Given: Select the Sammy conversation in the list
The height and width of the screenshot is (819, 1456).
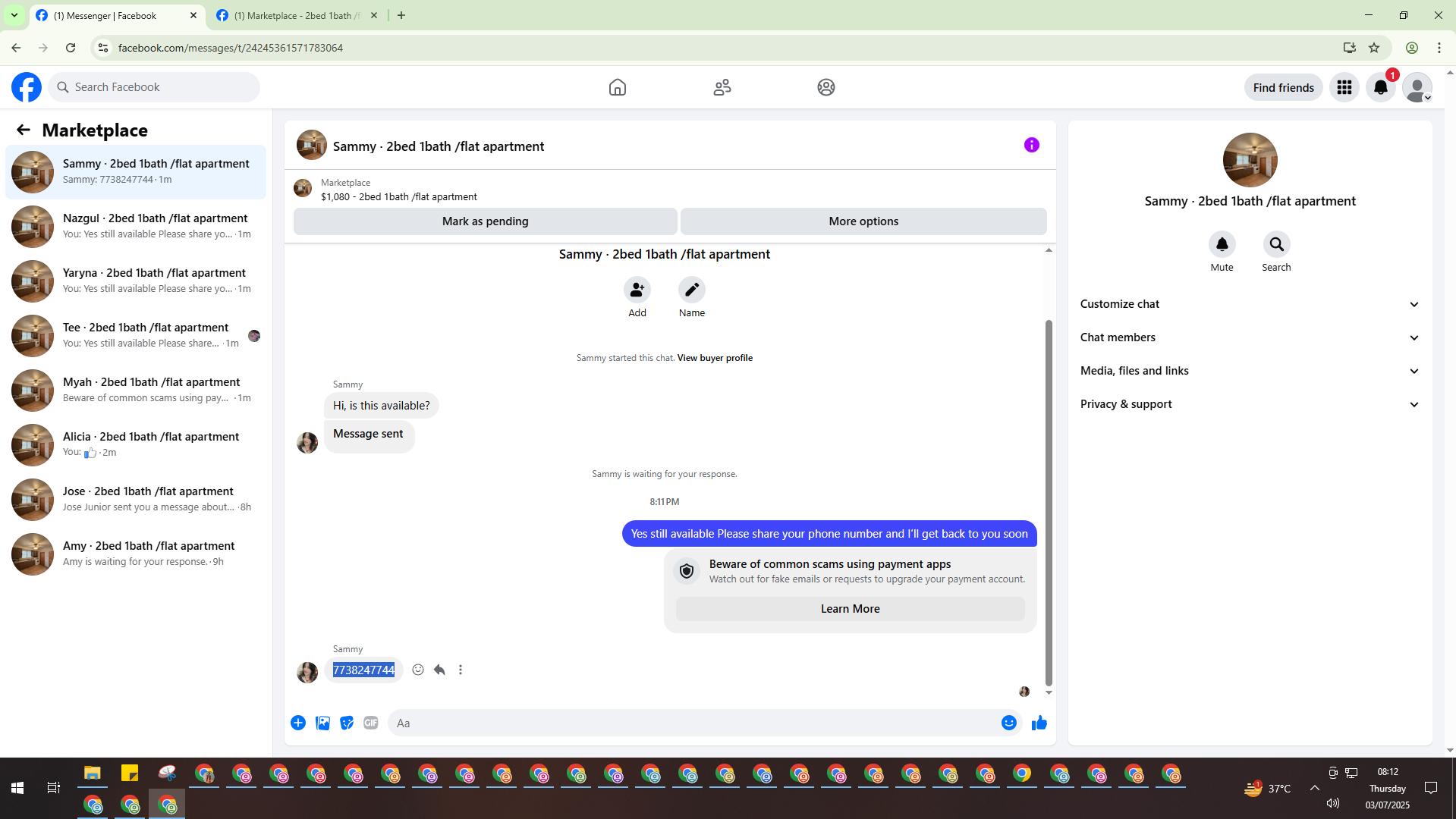Looking at the screenshot, I should pos(136,171).
